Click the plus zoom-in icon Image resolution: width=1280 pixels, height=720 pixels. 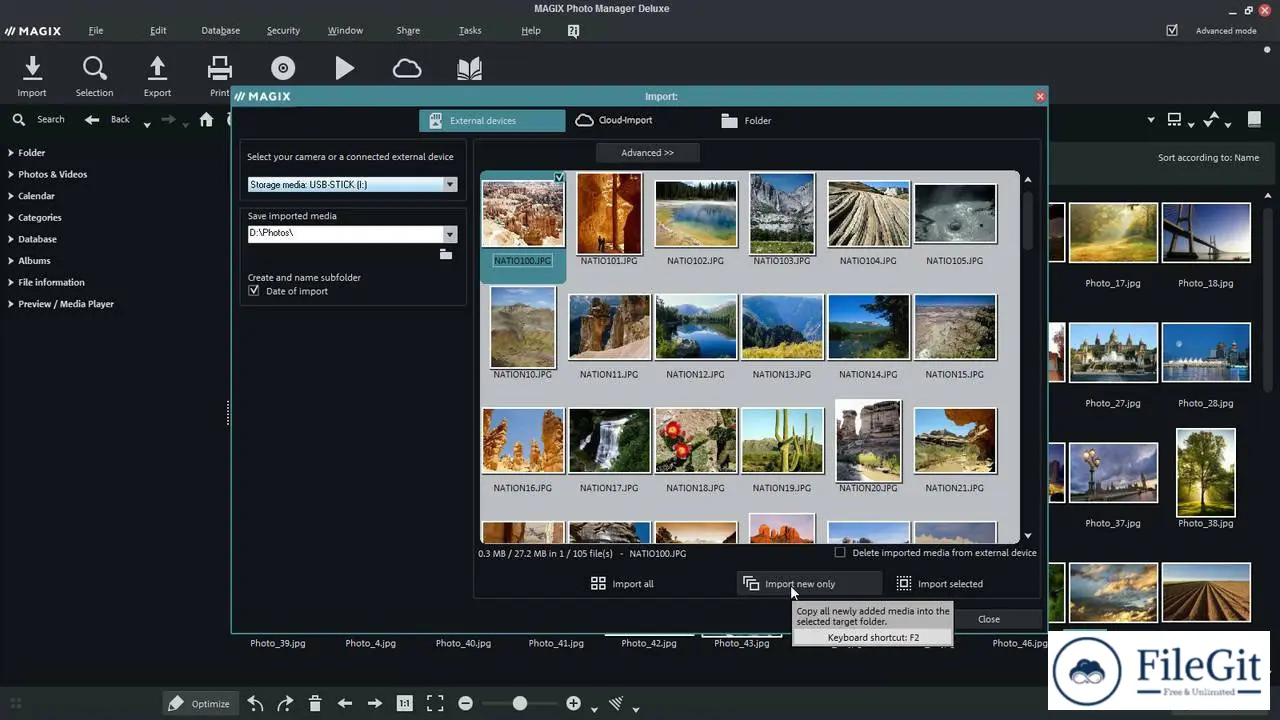[573, 703]
